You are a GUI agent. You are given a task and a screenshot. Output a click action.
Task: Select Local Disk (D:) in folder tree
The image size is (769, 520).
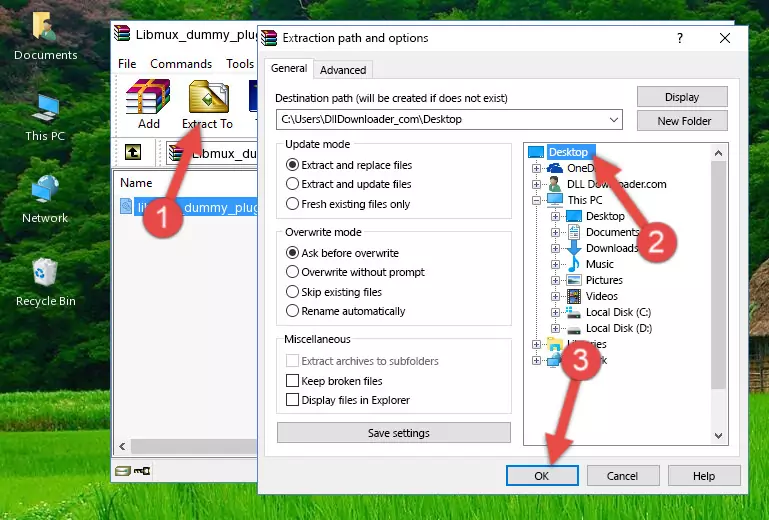coord(618,329)
